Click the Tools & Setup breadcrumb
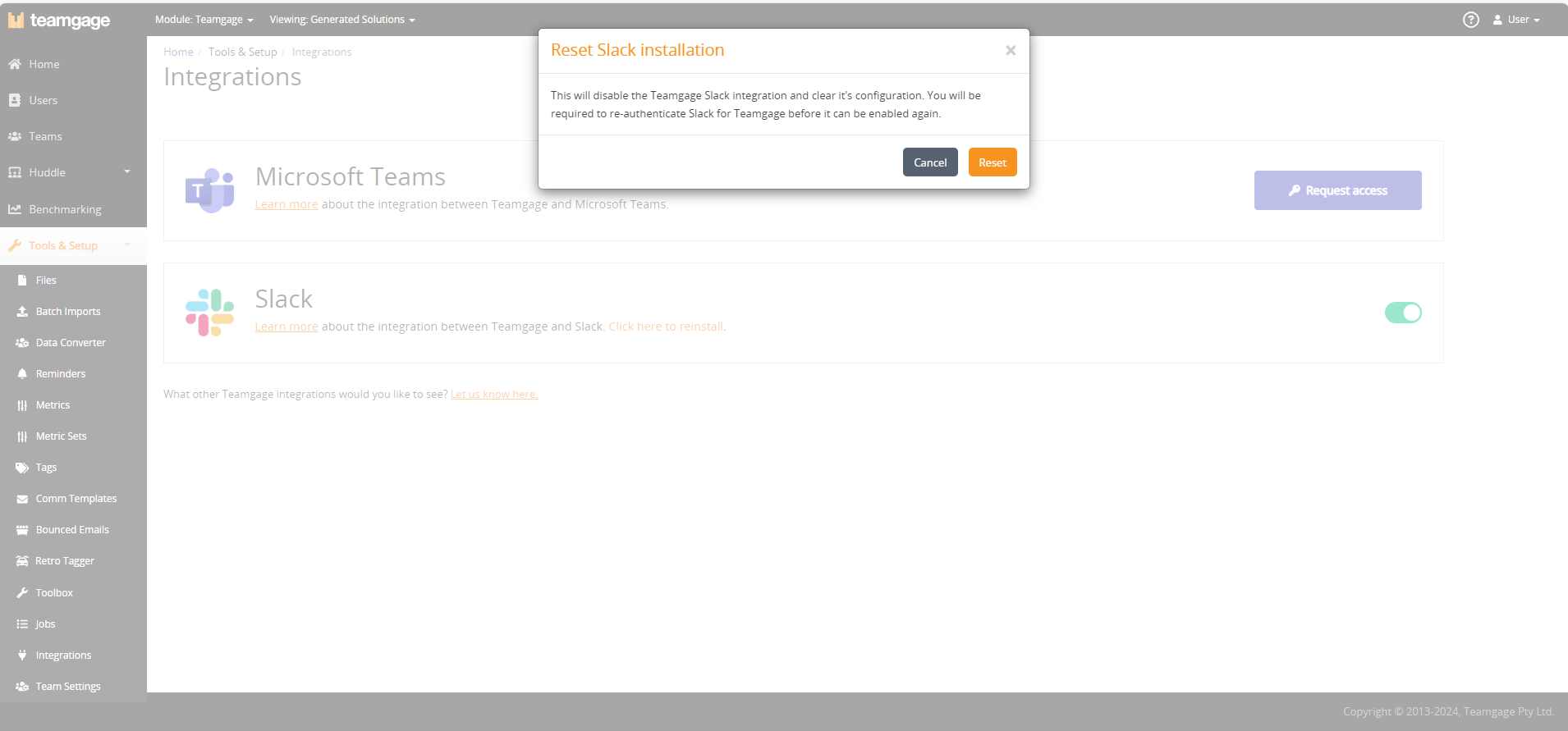 [x=243, y=52]
